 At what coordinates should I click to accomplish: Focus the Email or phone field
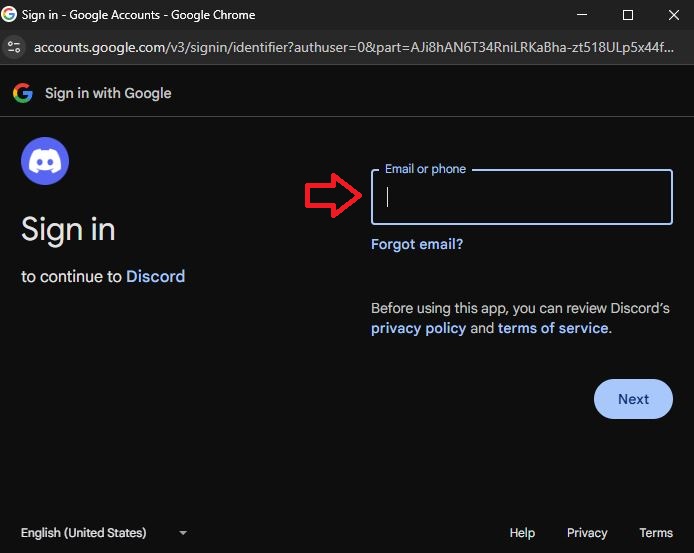tap(521, 197)
